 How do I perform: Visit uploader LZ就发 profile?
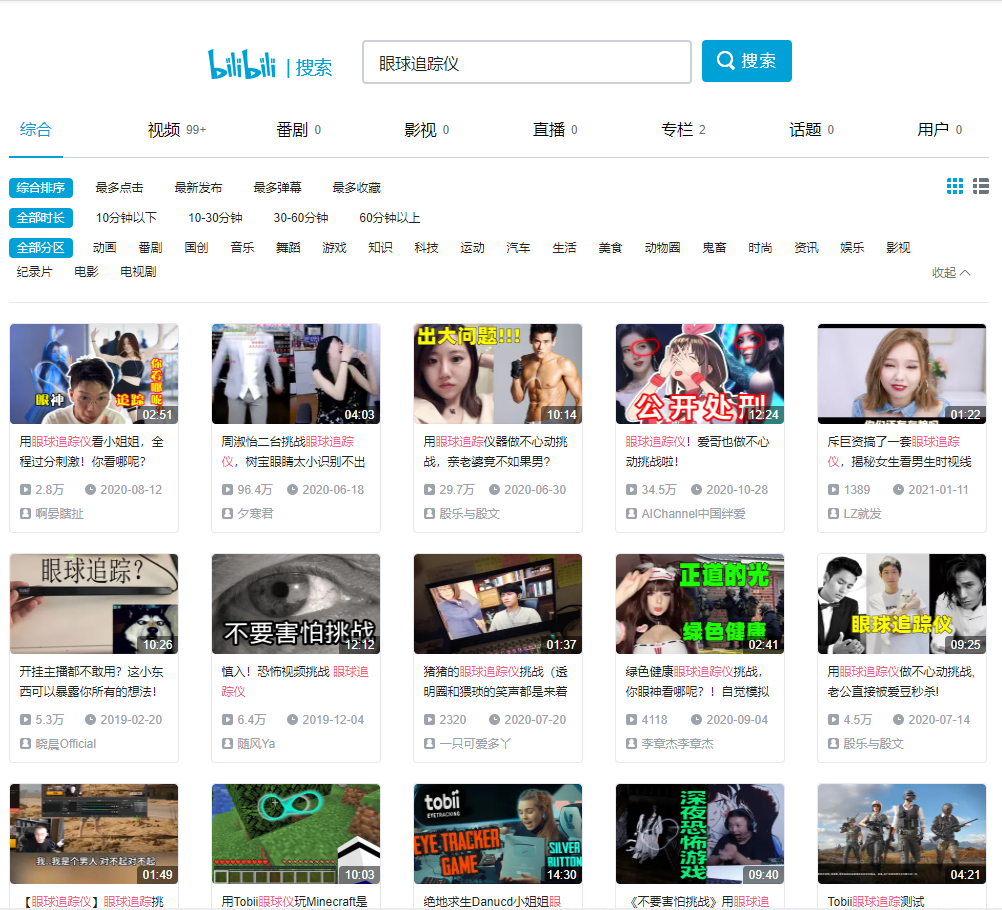pos(862,514)
